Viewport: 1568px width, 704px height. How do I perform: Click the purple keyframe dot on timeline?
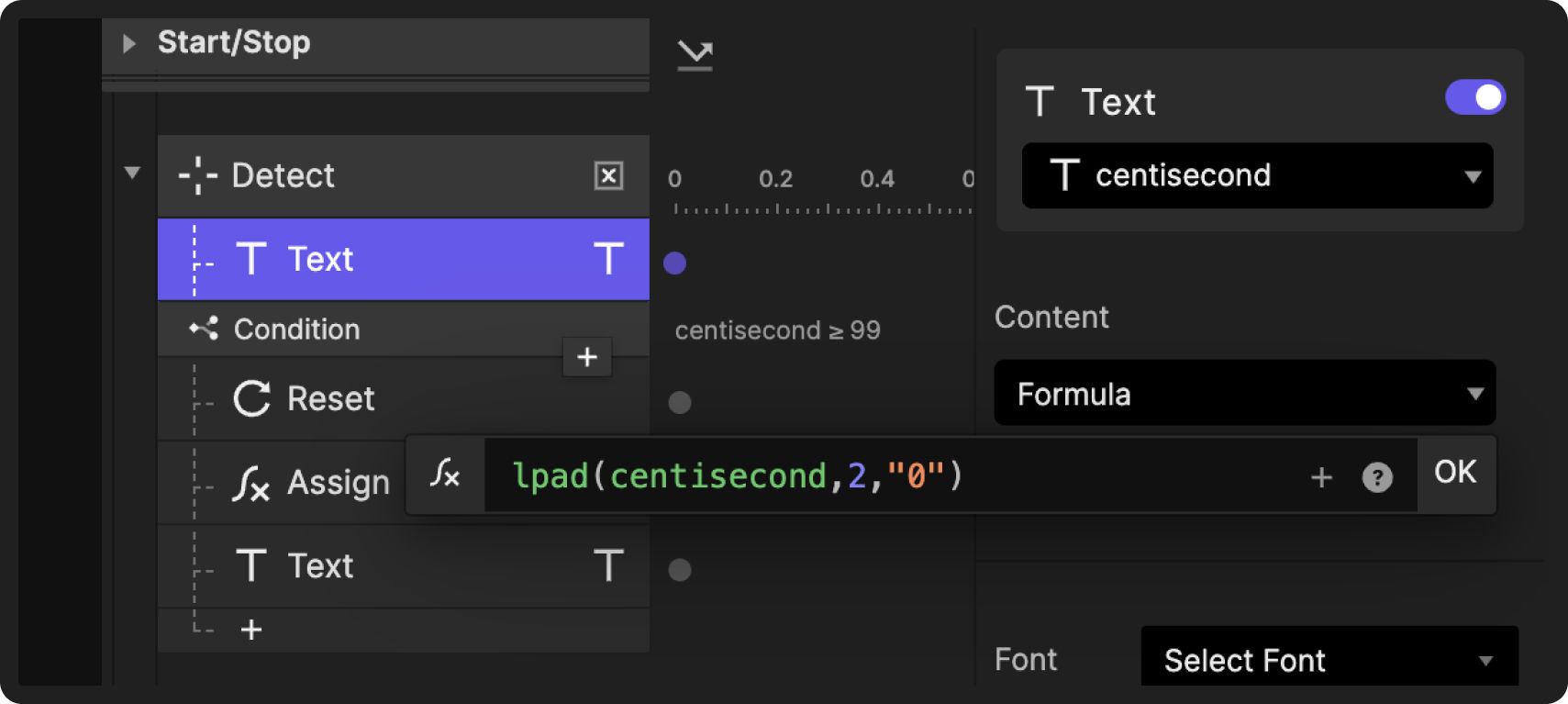coord(674,263)
